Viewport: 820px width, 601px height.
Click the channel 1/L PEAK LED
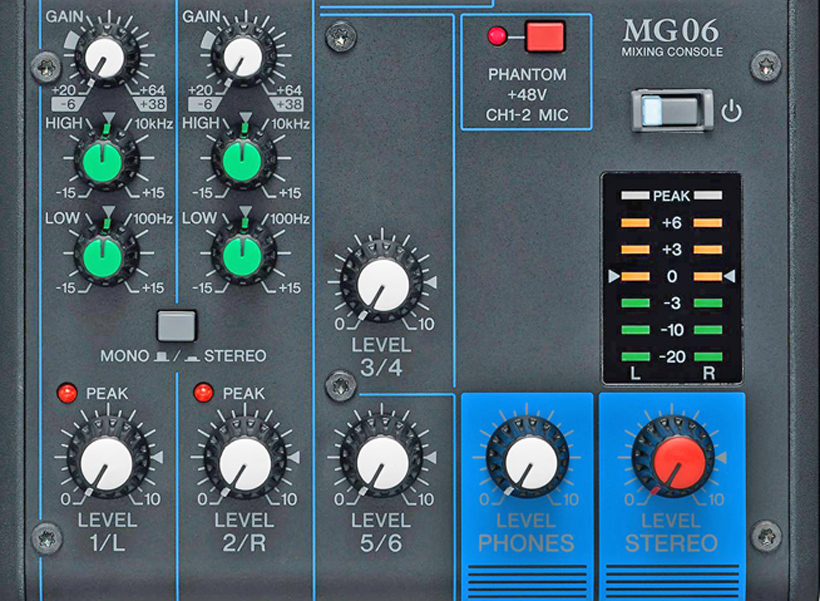click(x=67, y=393)
